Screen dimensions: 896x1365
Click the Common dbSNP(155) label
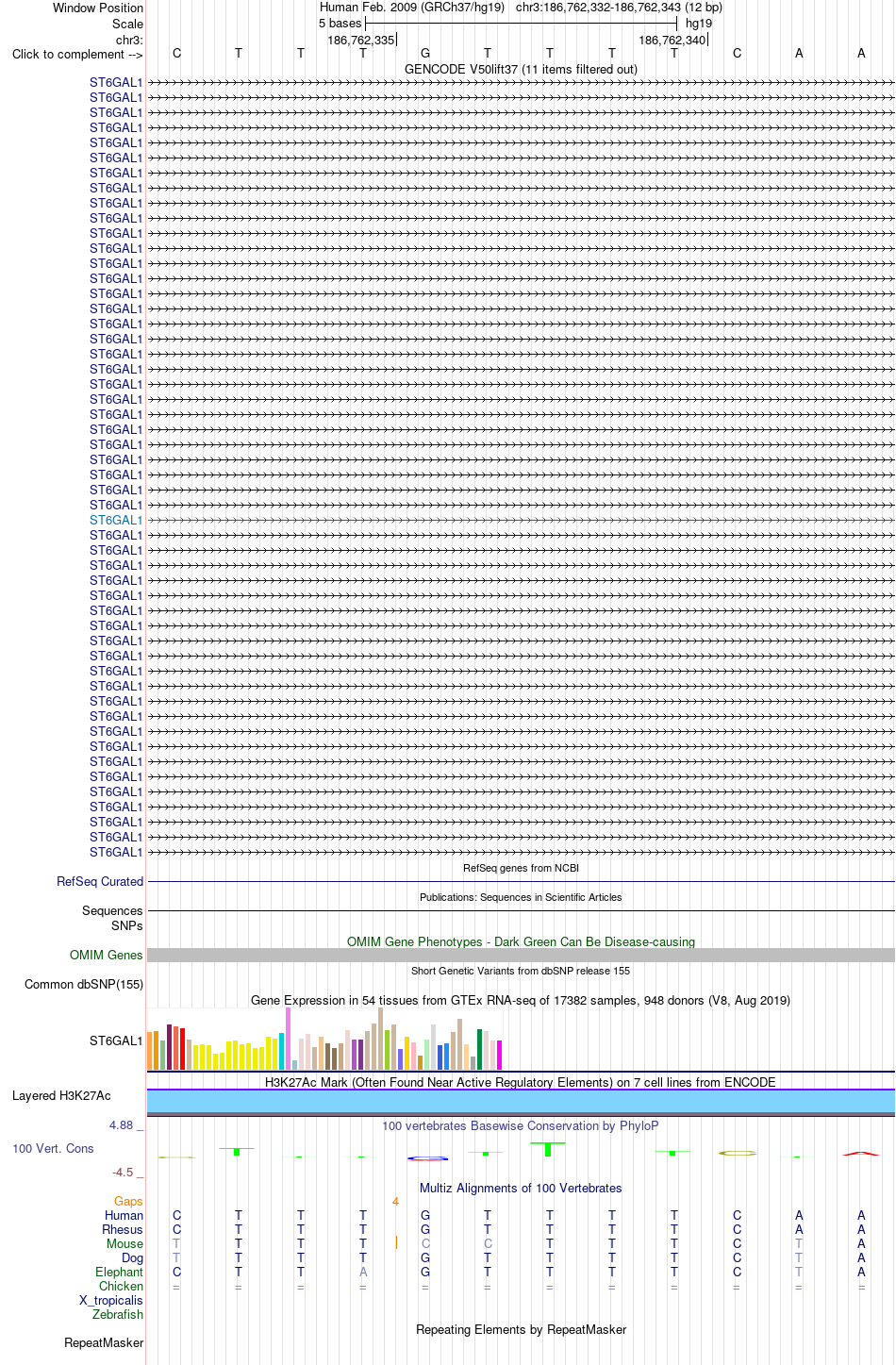[x=84, y=984]
